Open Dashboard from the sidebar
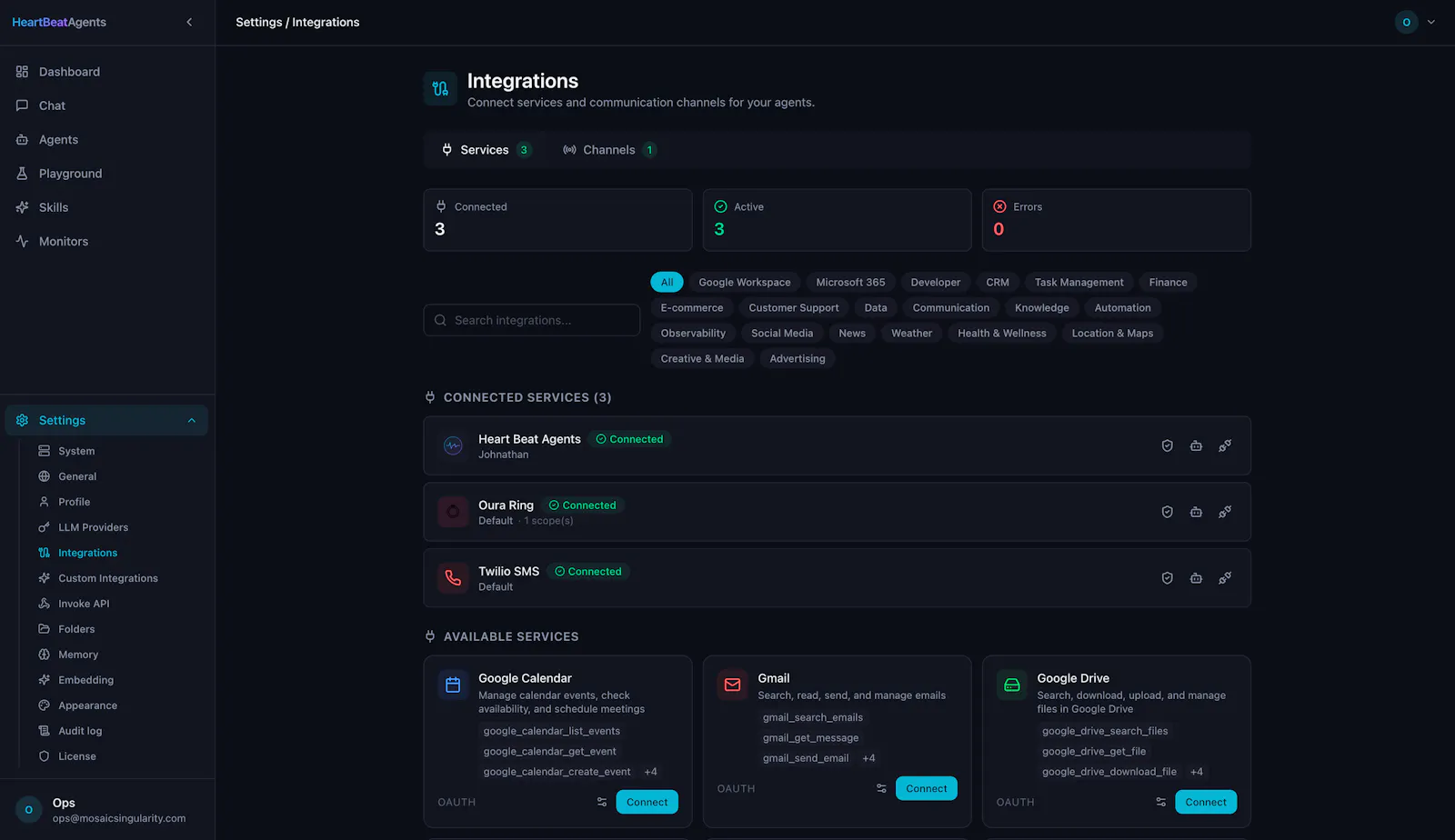The width and height of the screenshot is (1455, 840). (x=107, y=72)
